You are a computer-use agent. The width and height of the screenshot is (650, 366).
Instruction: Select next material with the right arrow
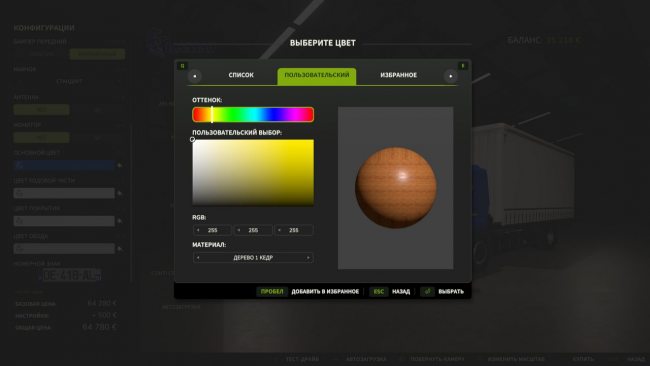coord(308,258)
